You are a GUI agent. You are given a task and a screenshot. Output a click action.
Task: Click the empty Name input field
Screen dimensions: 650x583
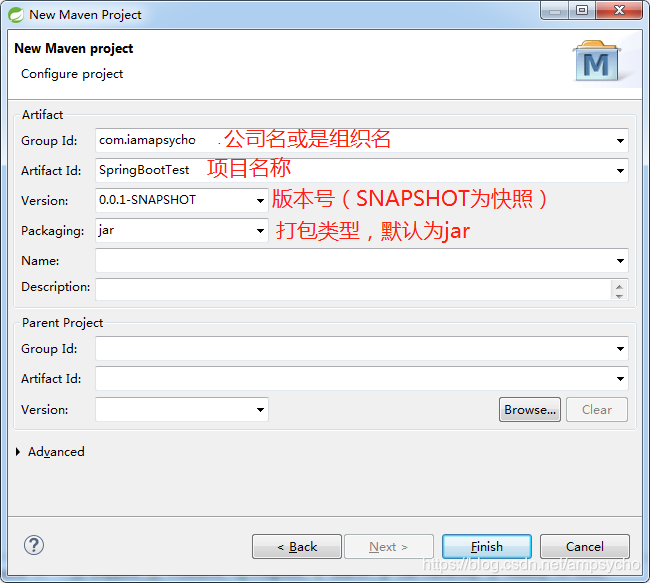361,260
